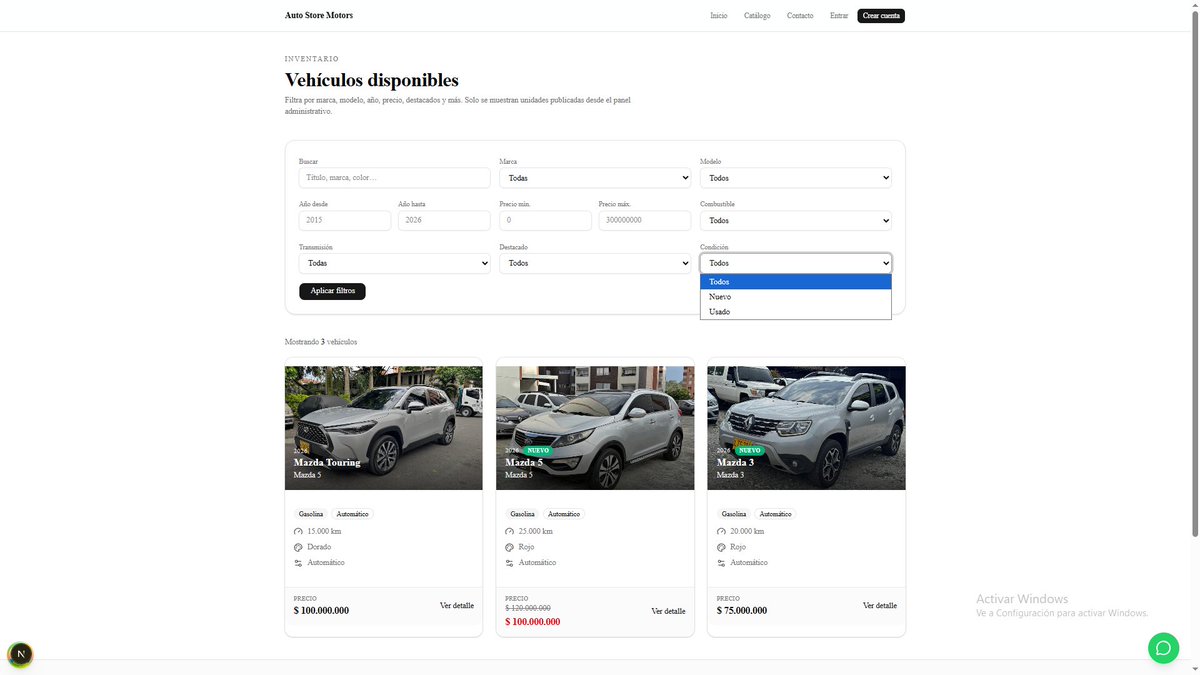
Task: Open the Marca dropdown
Action: pyautogui.click(x=595, y=178)
